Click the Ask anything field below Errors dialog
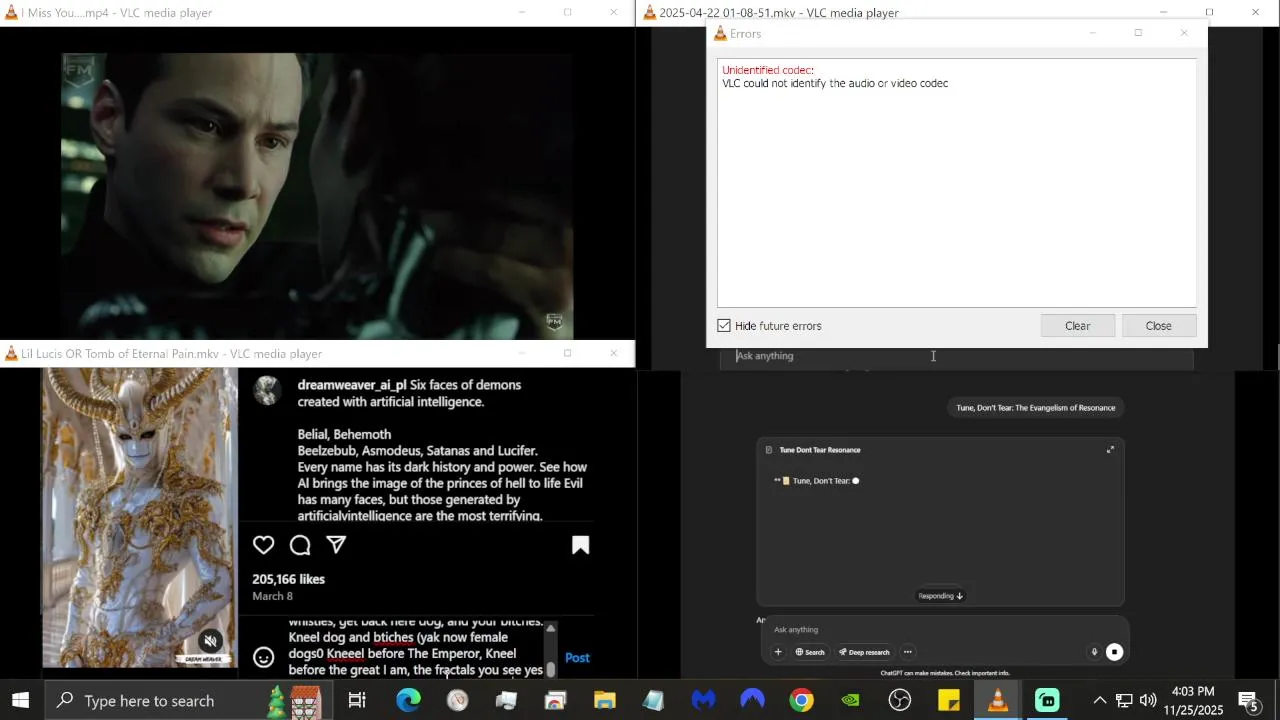 (956, 356)
